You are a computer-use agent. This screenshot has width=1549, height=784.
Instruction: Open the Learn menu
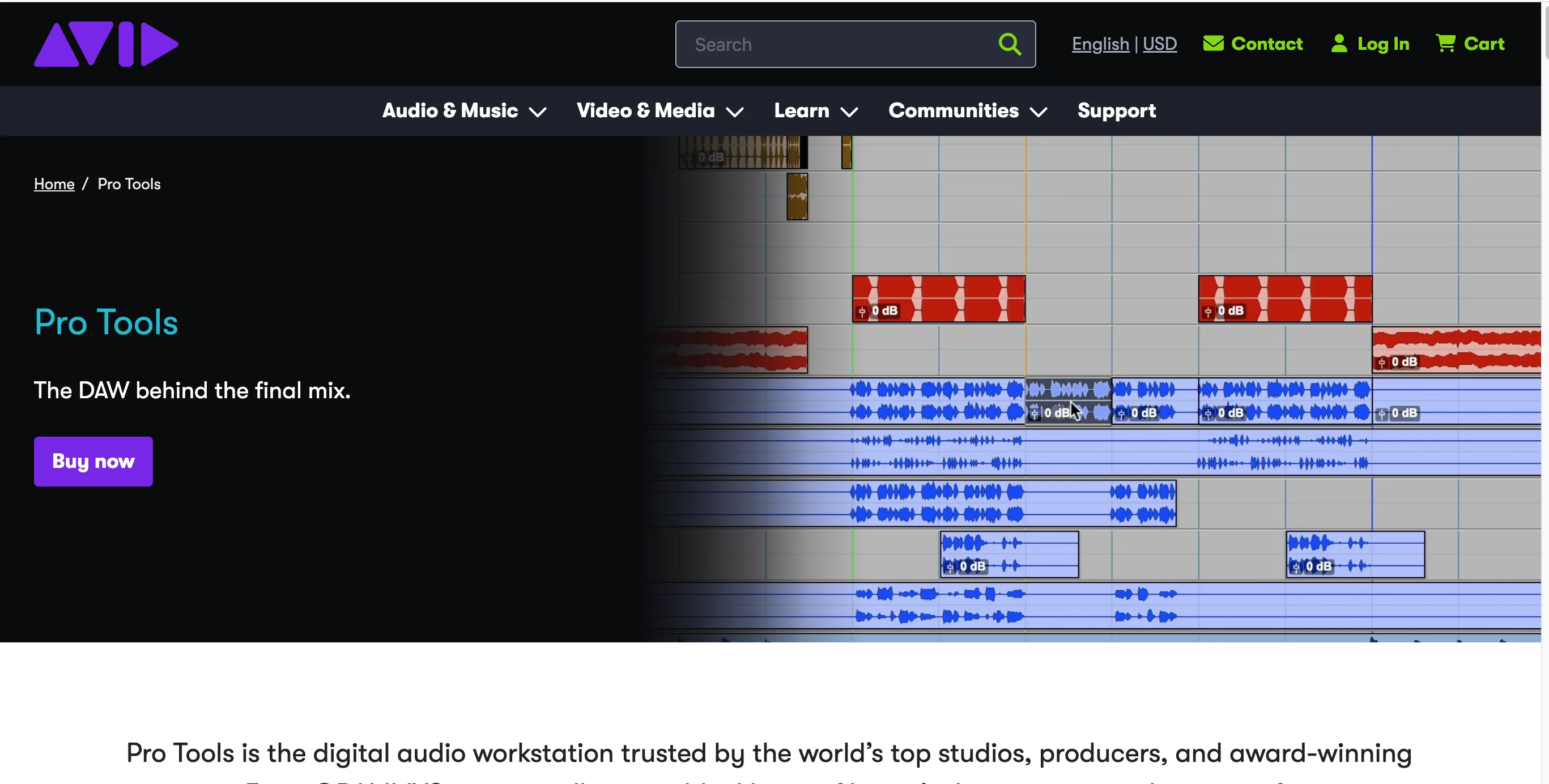[x=816, y=110]
